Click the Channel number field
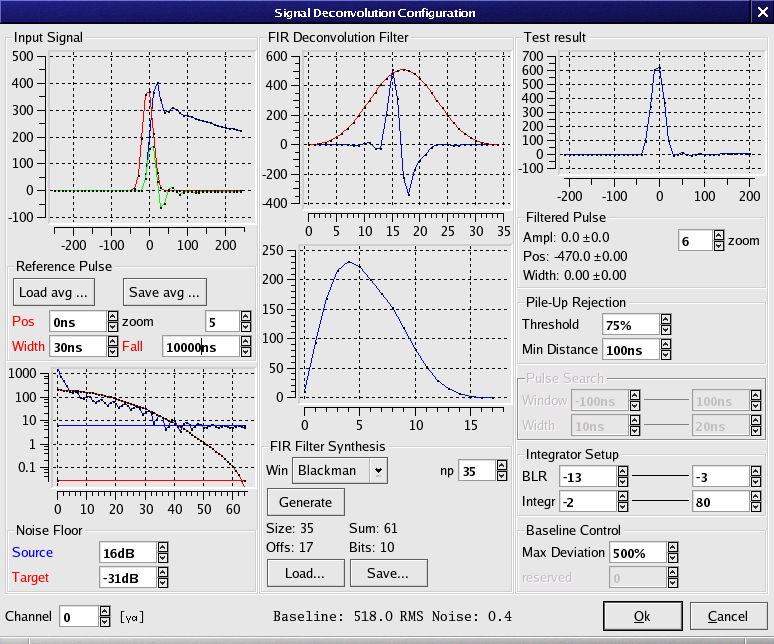This screenshot has width=774, height=644. tap(79, 617)
